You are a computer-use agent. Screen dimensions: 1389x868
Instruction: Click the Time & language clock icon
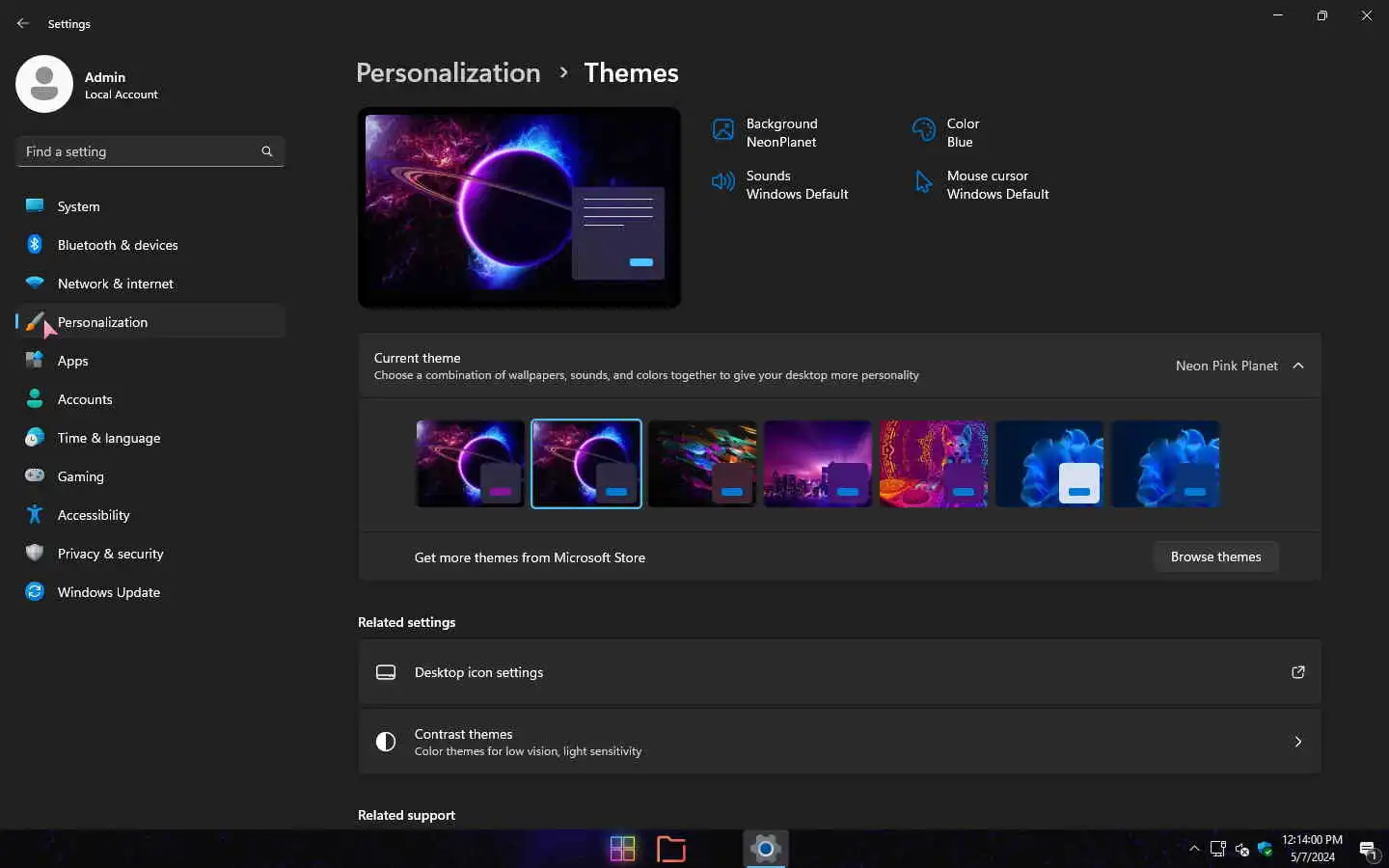click(x=35, y=437)
